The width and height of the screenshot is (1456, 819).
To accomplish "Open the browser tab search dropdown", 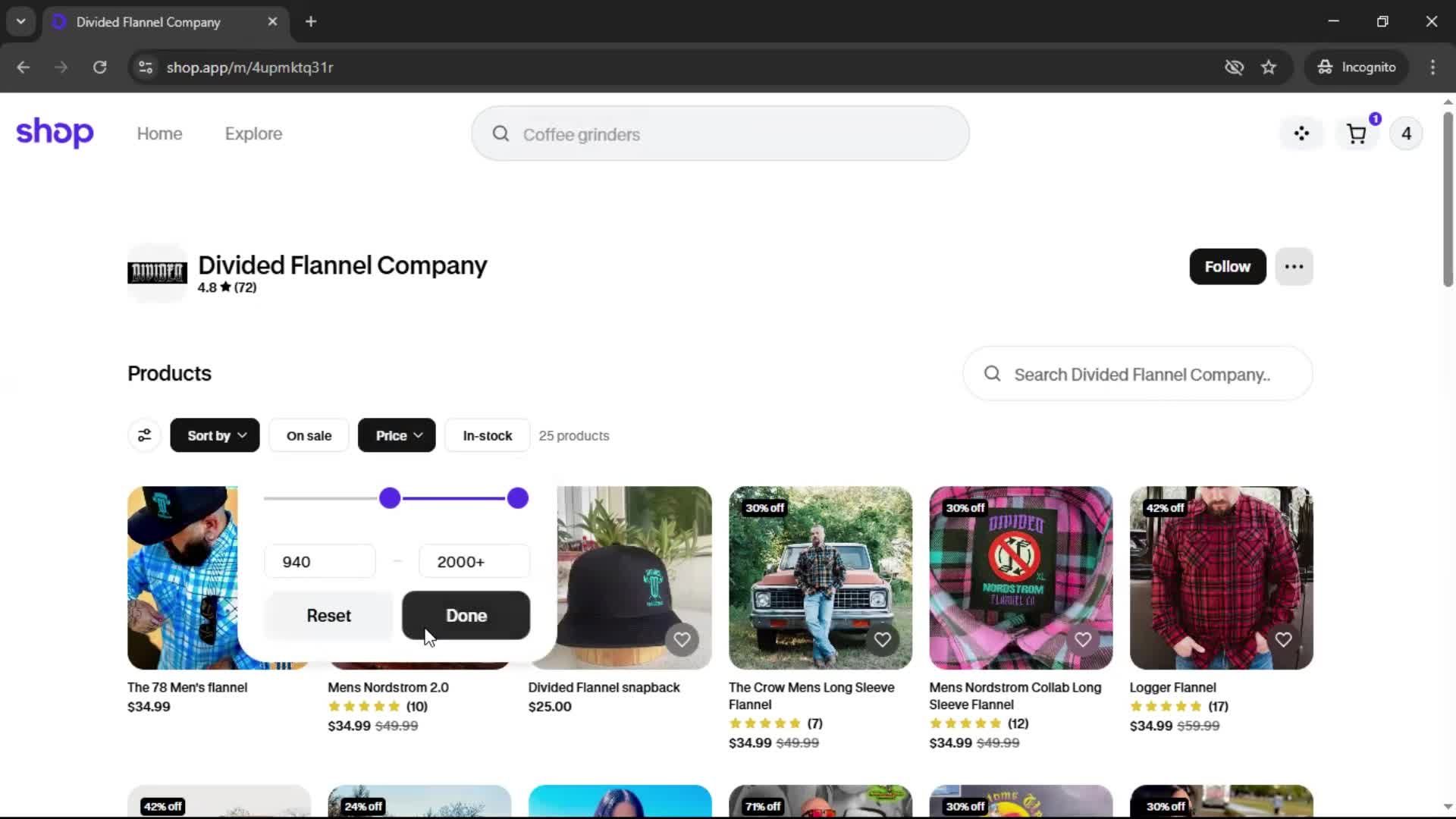I will click(20, 21).
